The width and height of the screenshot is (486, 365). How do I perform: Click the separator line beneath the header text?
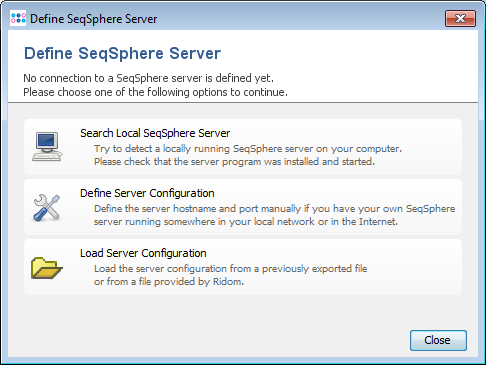243,102
